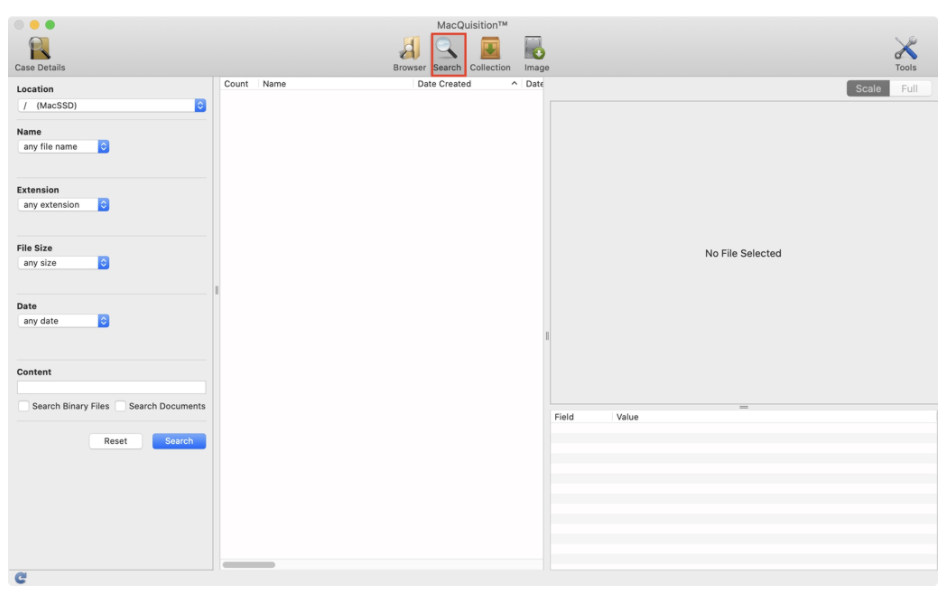Open the 'any extension' dropdown

tap(63, 204)
